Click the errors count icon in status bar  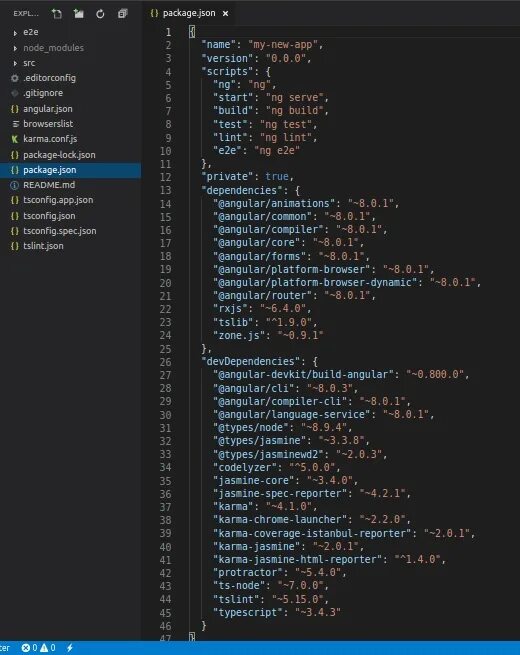coord(25,648)
